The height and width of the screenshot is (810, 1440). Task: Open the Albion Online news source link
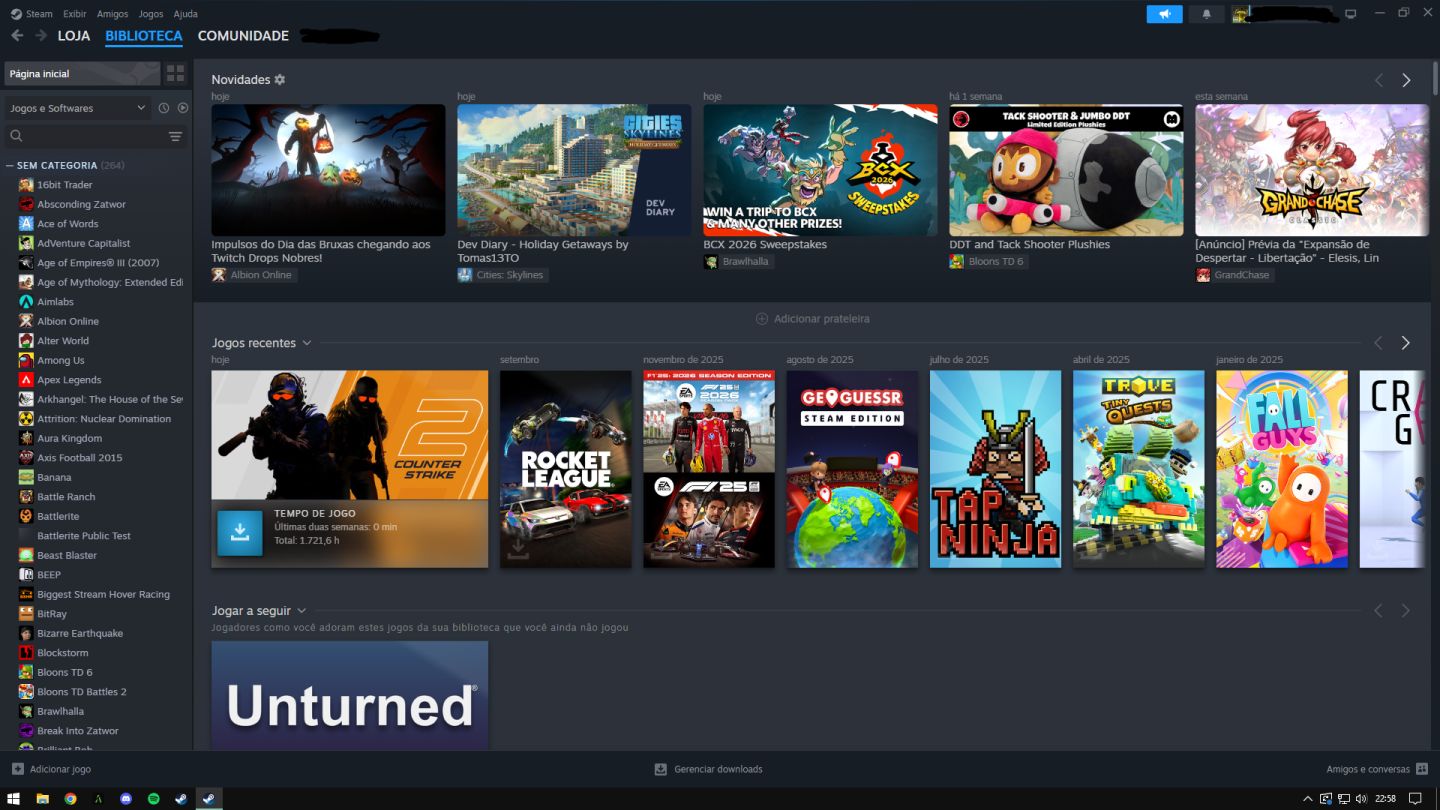coord(253,275)
